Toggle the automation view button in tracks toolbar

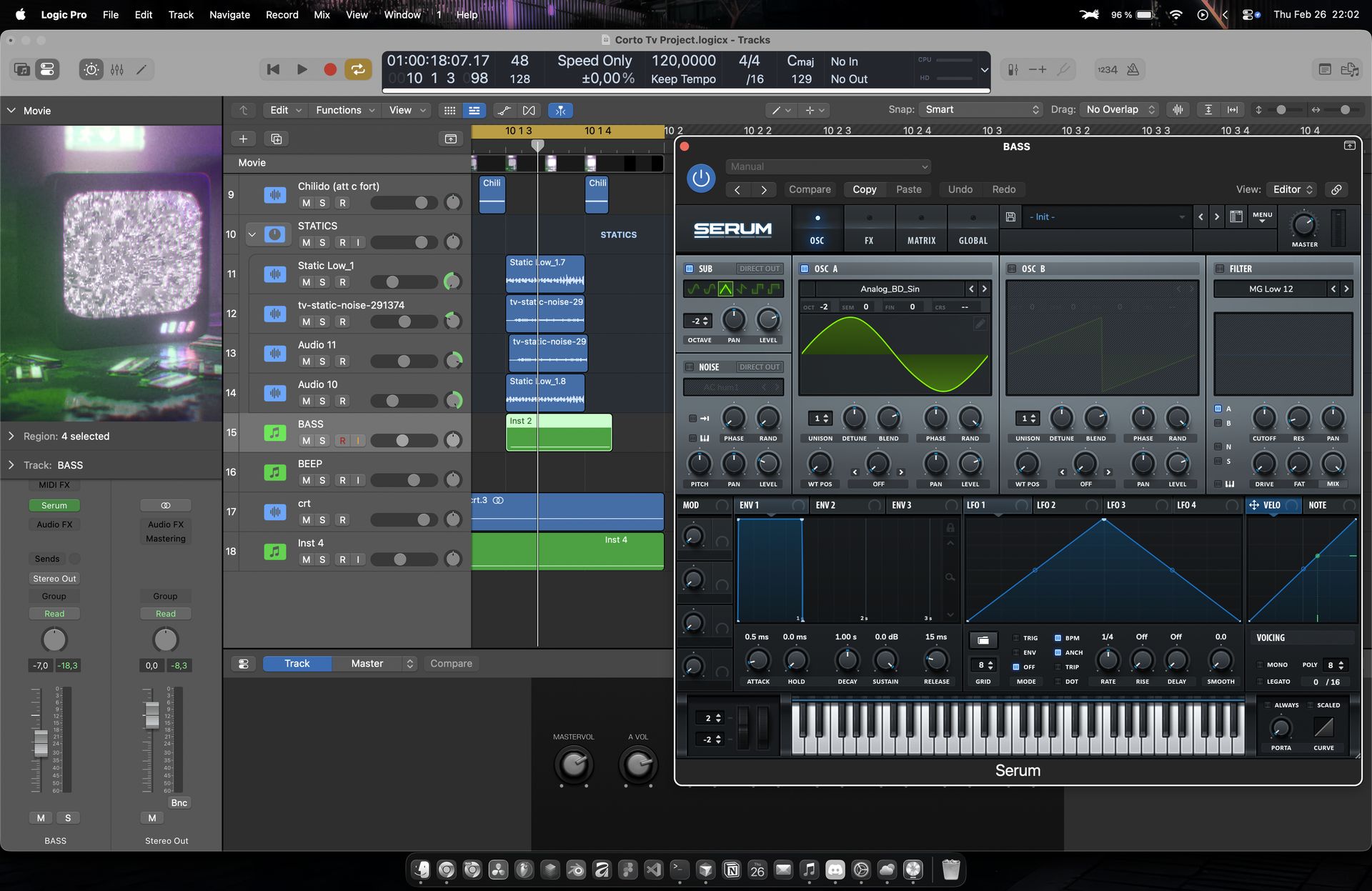[x=504, y=110]
